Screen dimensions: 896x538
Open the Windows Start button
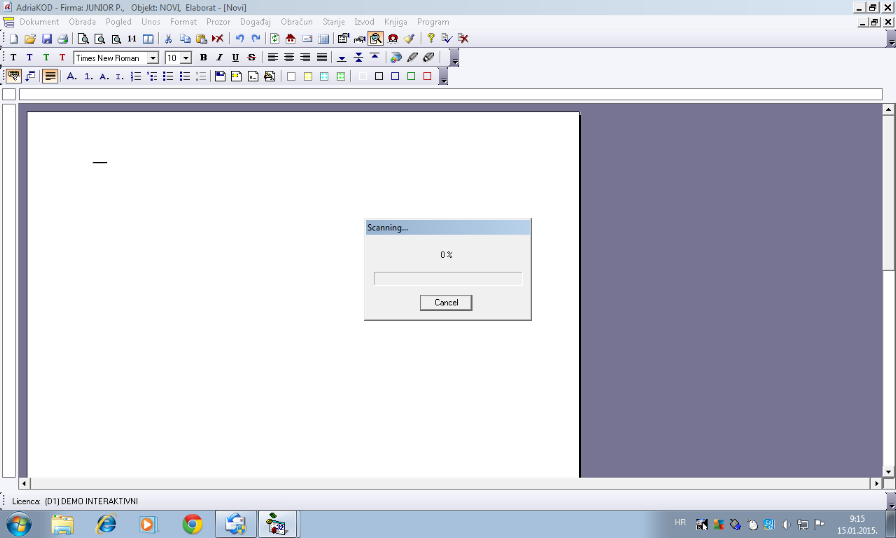[18, 524]
